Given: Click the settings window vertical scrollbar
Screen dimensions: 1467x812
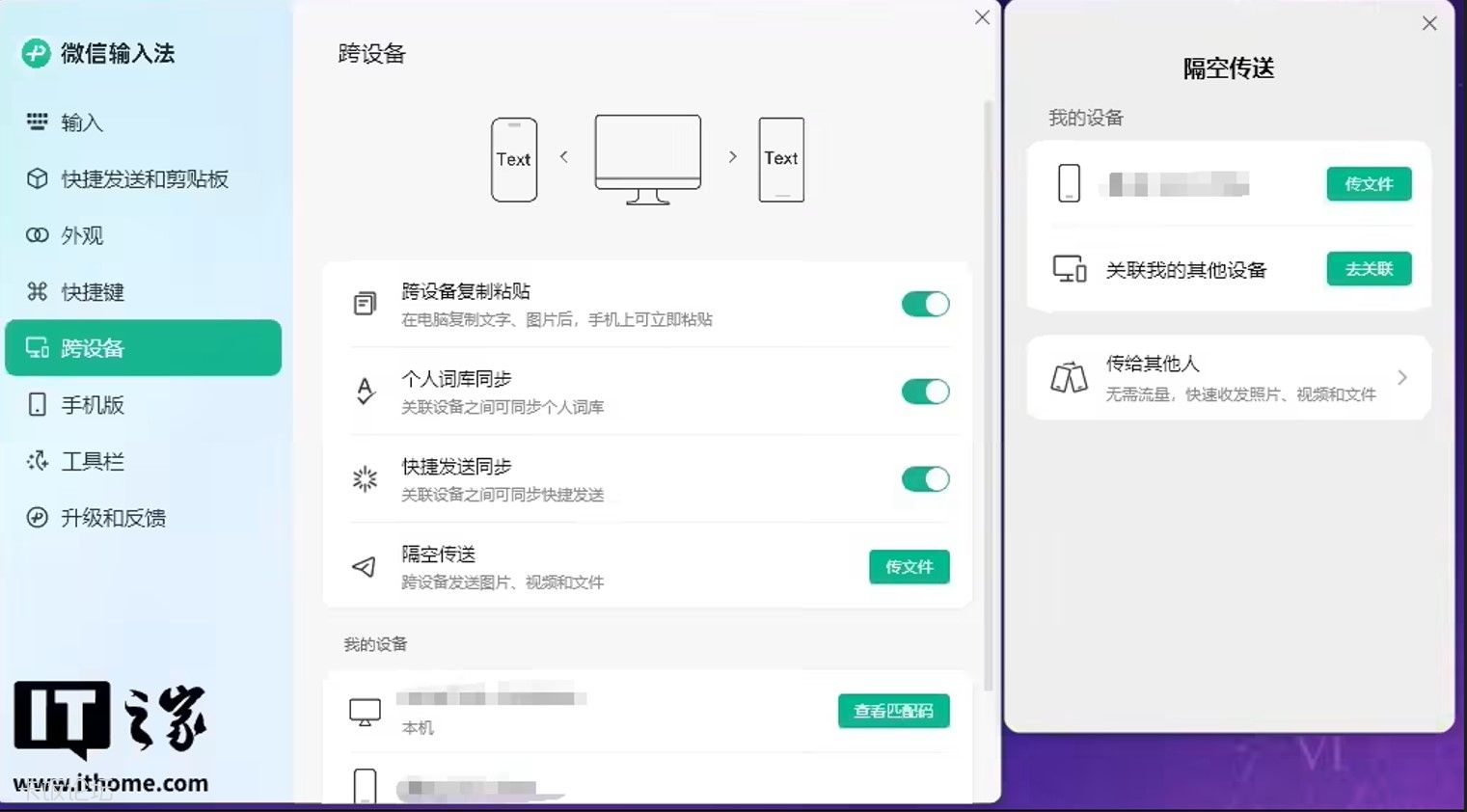Looking at the screenshot, I should 988,395.
